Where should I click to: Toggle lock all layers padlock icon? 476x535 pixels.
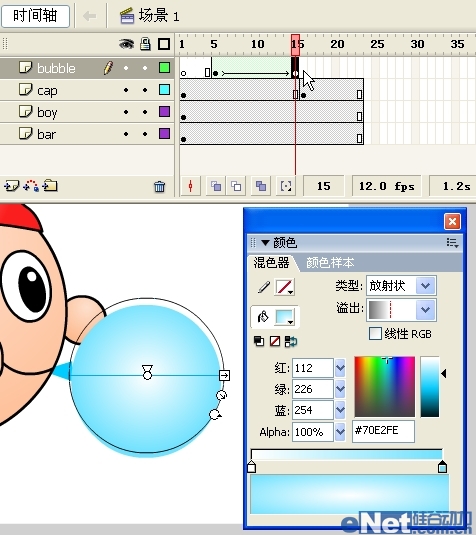[x=145, y=44]
